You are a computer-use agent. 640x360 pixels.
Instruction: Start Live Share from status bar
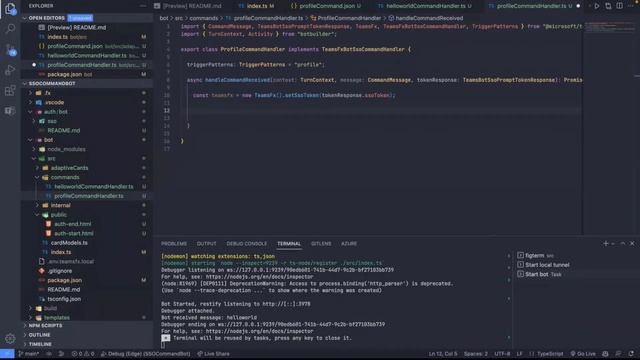pos(213,354)
